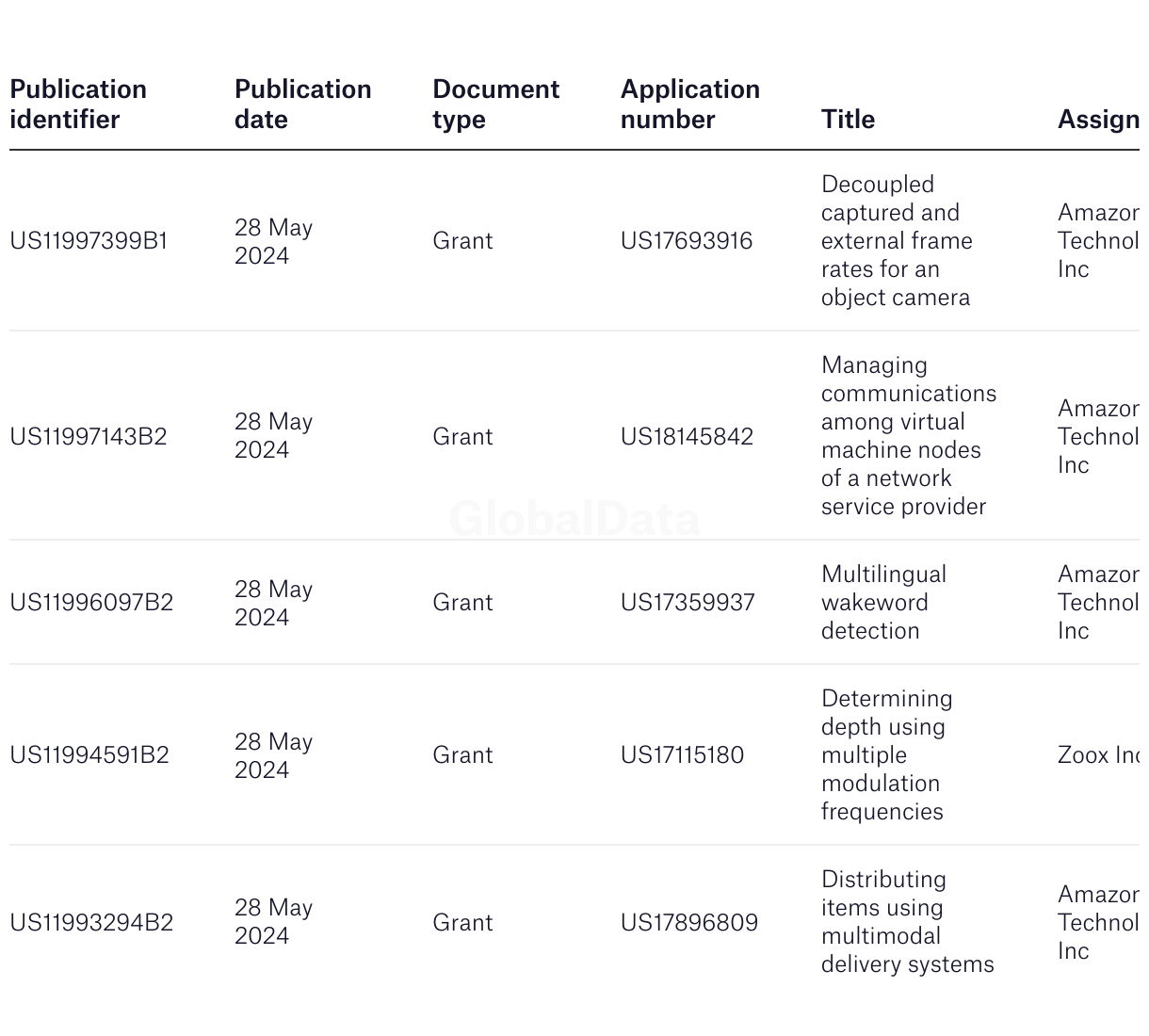Screen dimensions: 1149x1036
Task: Select application number US17896809
Action: click(x=689, y=923)
